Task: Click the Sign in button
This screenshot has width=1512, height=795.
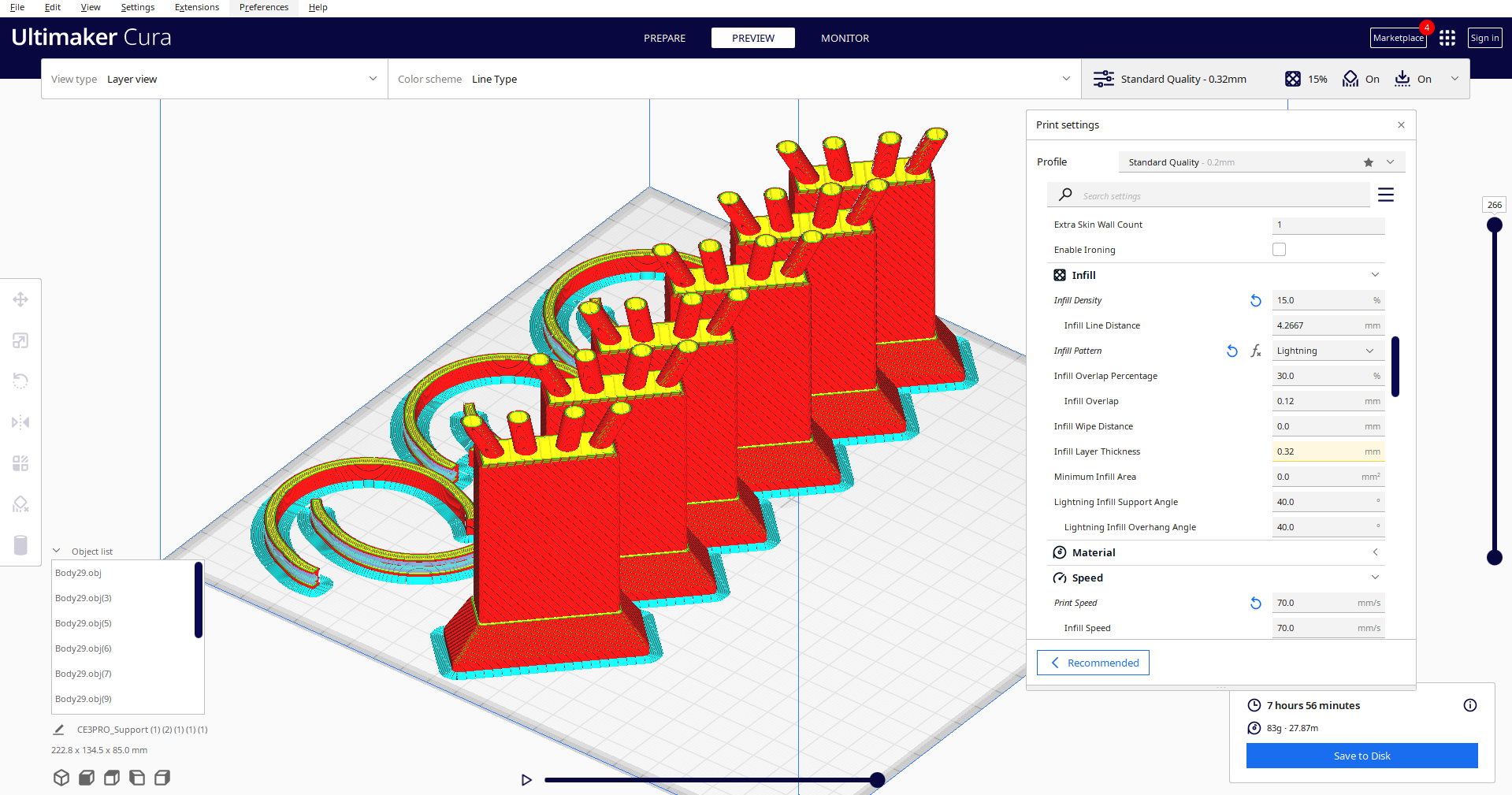Action: [x=1485, y=38]
